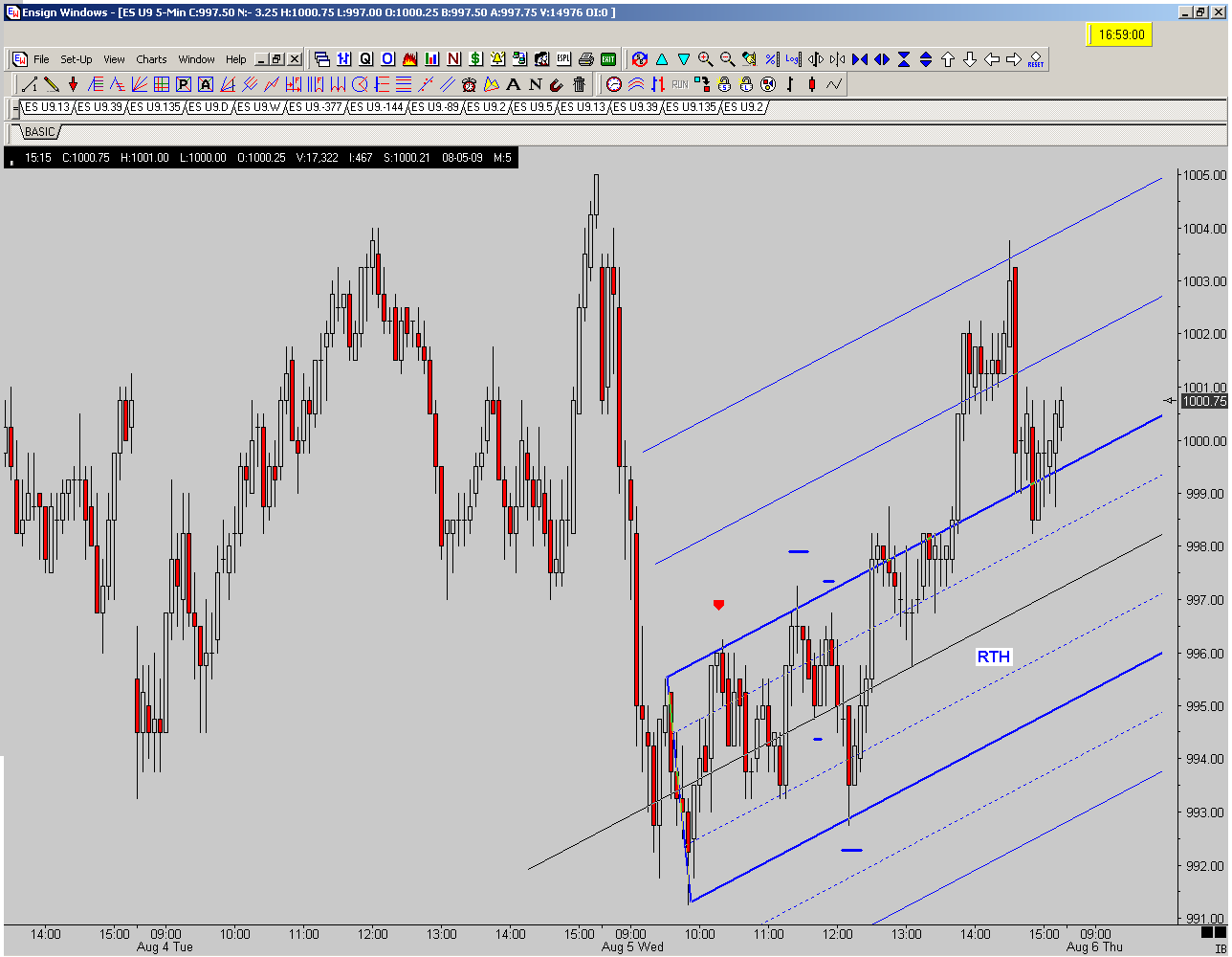This screenshot has width=1232, height=957.
Task: Click the RESET chart scale button
Action: pos(1036,59)
